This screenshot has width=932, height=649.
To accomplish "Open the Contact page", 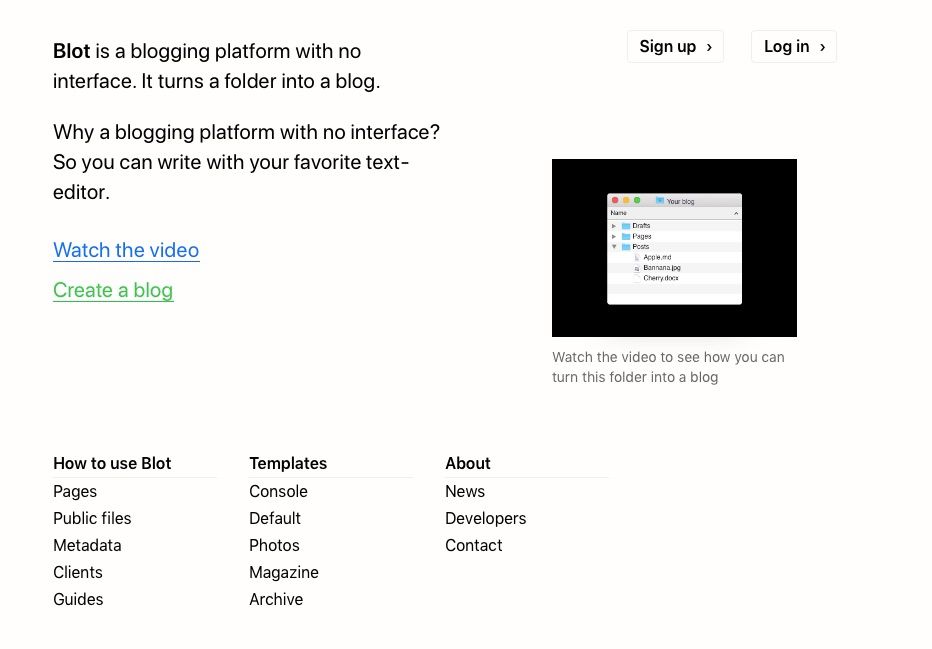I will 474,545.
